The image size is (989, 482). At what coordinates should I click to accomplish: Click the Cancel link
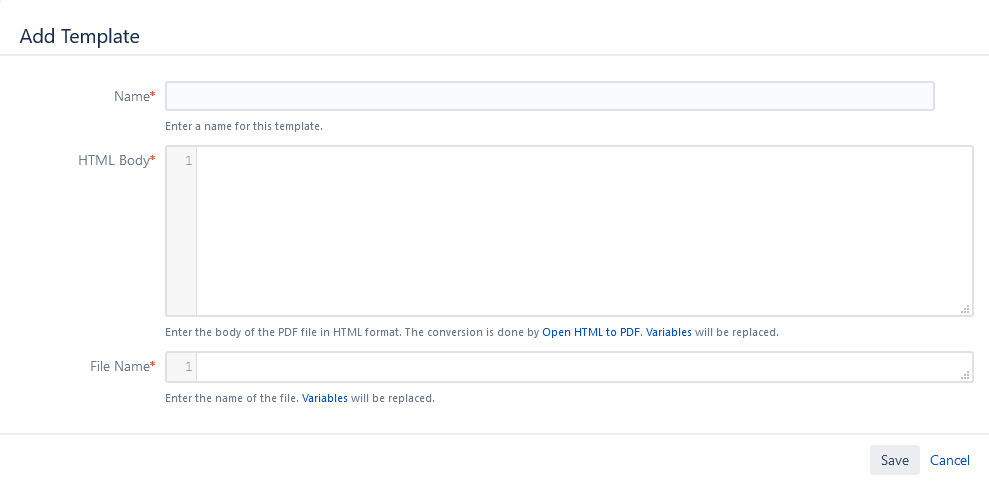(x=949, y=460)
